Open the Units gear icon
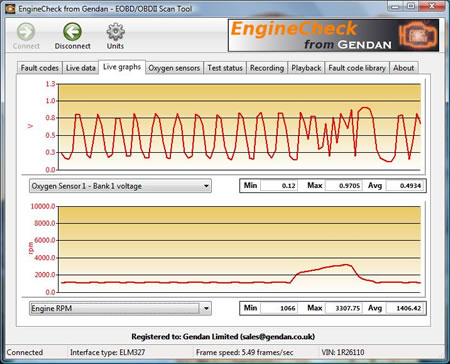Screen dimensions: 450x364 coord(115,32)
